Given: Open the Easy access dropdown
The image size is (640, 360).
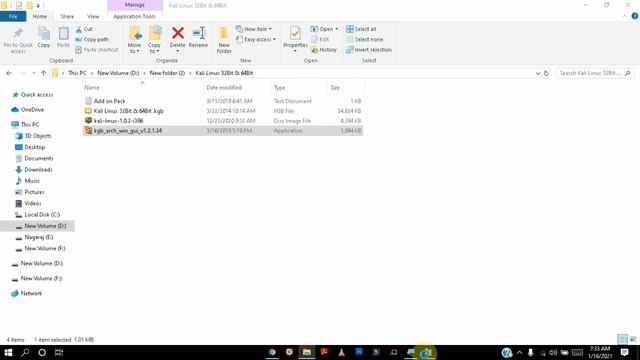Looking at the screenshot, I should [x=256, y=39].
